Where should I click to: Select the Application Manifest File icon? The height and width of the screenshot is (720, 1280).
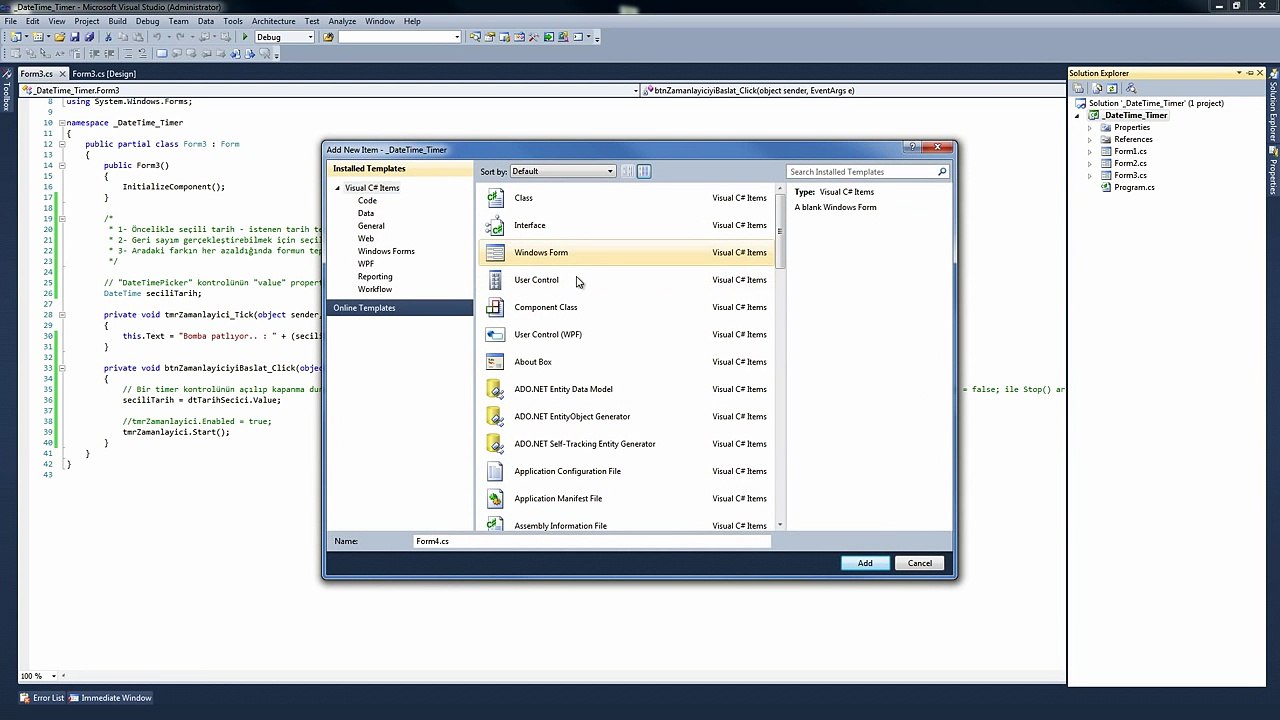(x=495, y=498)
